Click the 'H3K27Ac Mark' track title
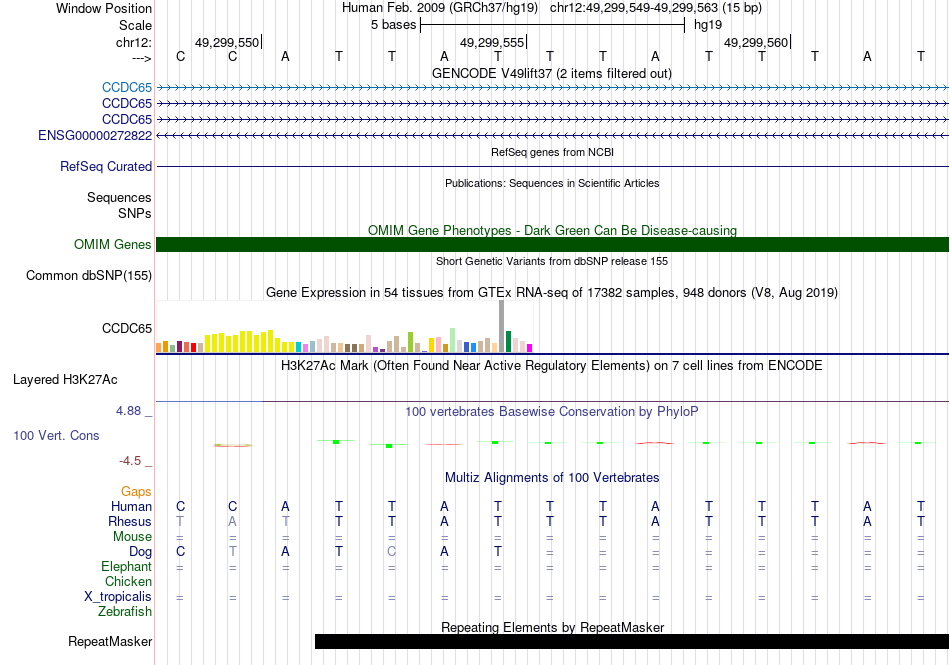 (x=552, y=365)
